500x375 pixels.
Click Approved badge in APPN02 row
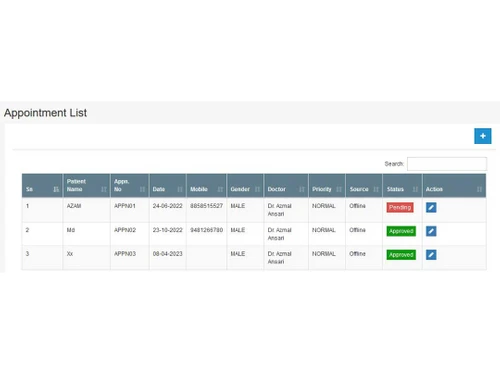(401, 231)
